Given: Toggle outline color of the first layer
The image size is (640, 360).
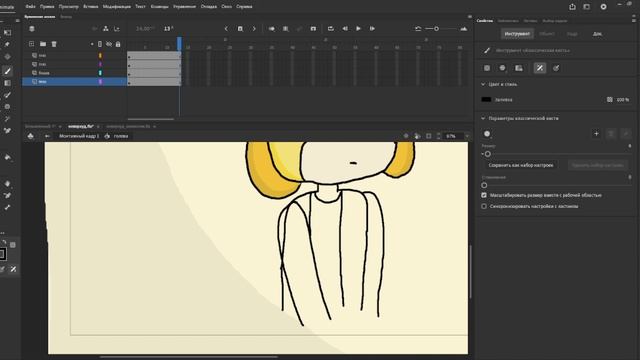Looking at the screenshot, I should [100, 55].
